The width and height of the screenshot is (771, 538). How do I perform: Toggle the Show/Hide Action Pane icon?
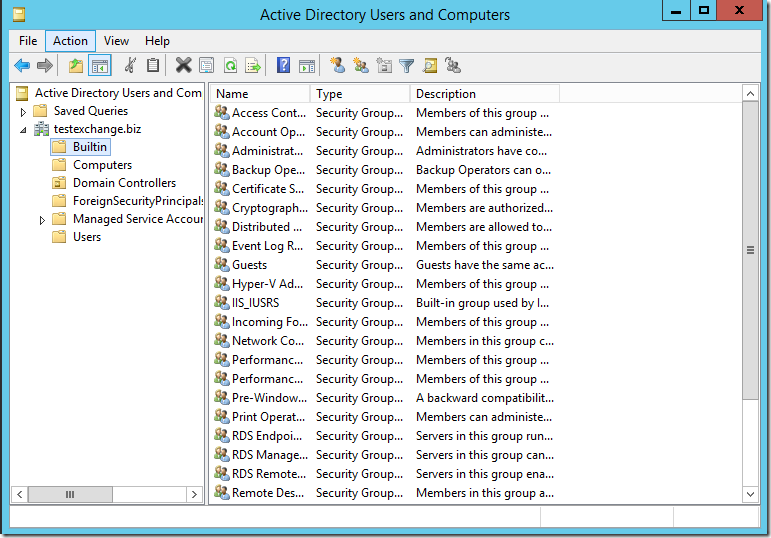(x=307, y=65)
